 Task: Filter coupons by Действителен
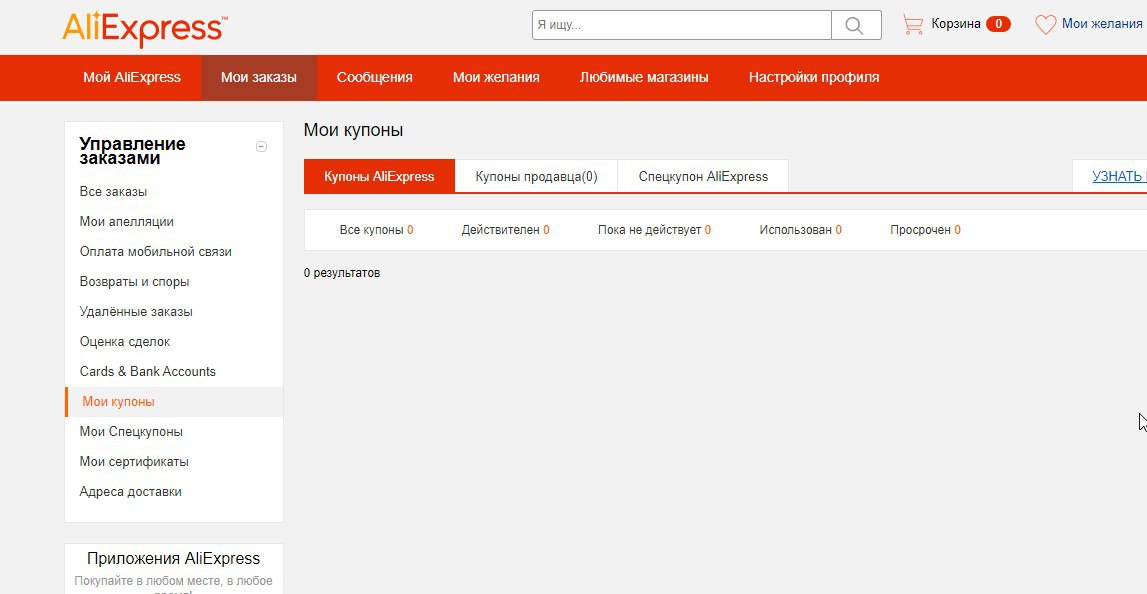pos(505,230)
